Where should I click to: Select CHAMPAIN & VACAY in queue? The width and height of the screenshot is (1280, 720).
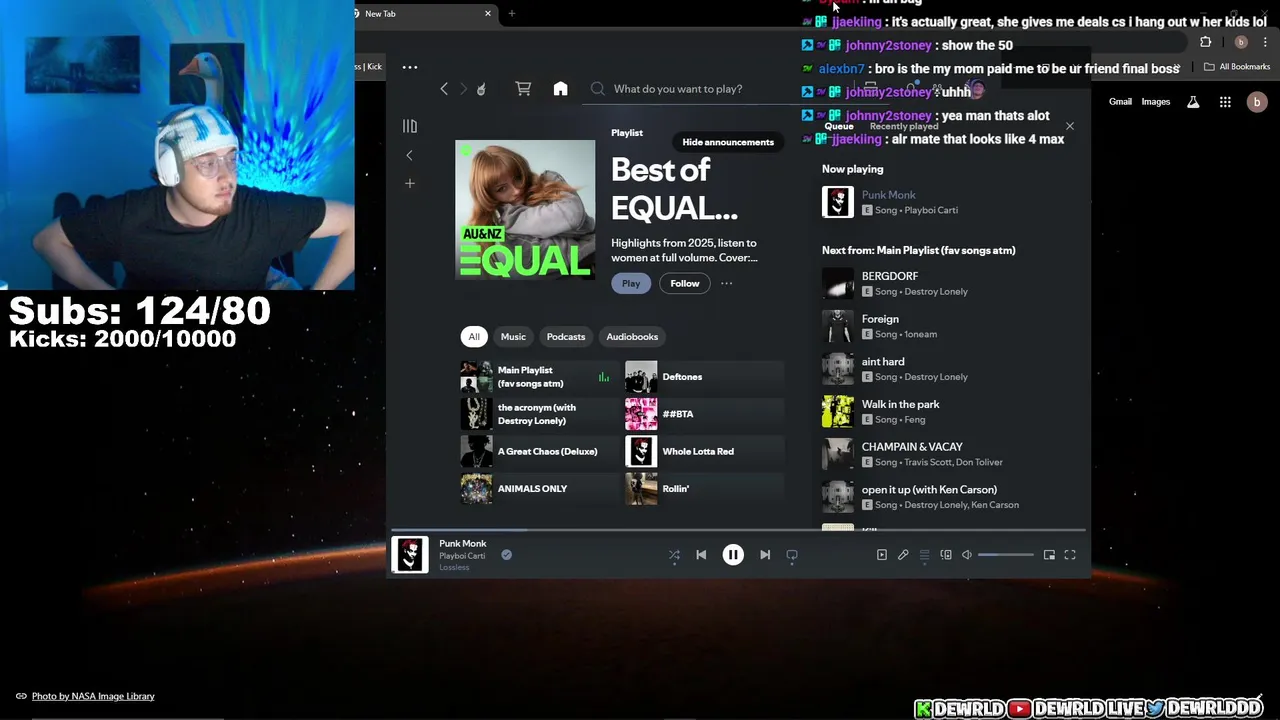pyautogui.click(x=948, y=454)
